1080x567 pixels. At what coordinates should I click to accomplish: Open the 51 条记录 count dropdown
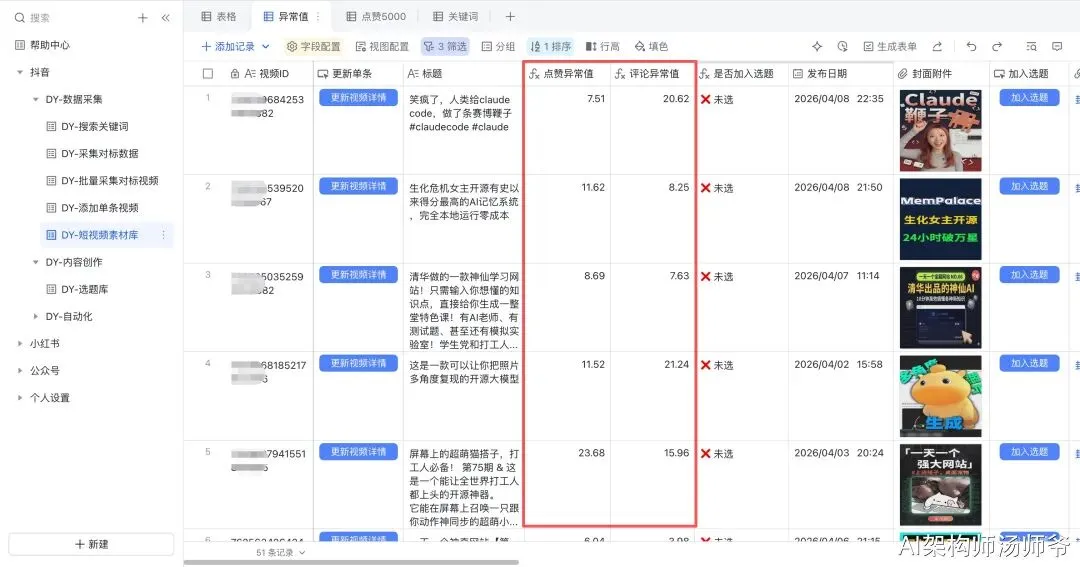[280, 552]
